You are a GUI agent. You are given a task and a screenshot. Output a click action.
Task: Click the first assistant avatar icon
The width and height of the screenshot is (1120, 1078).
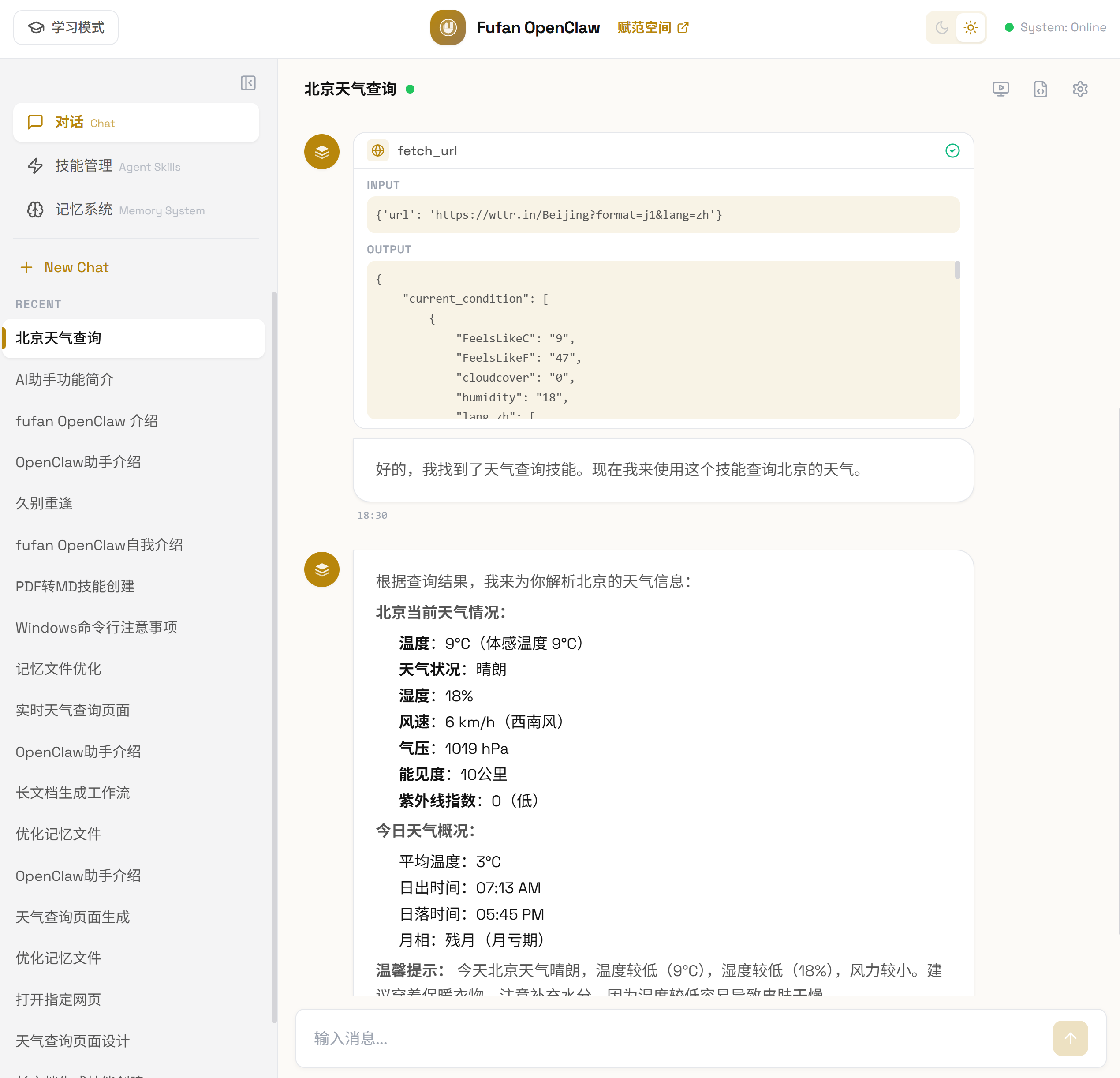coord(322,151)
